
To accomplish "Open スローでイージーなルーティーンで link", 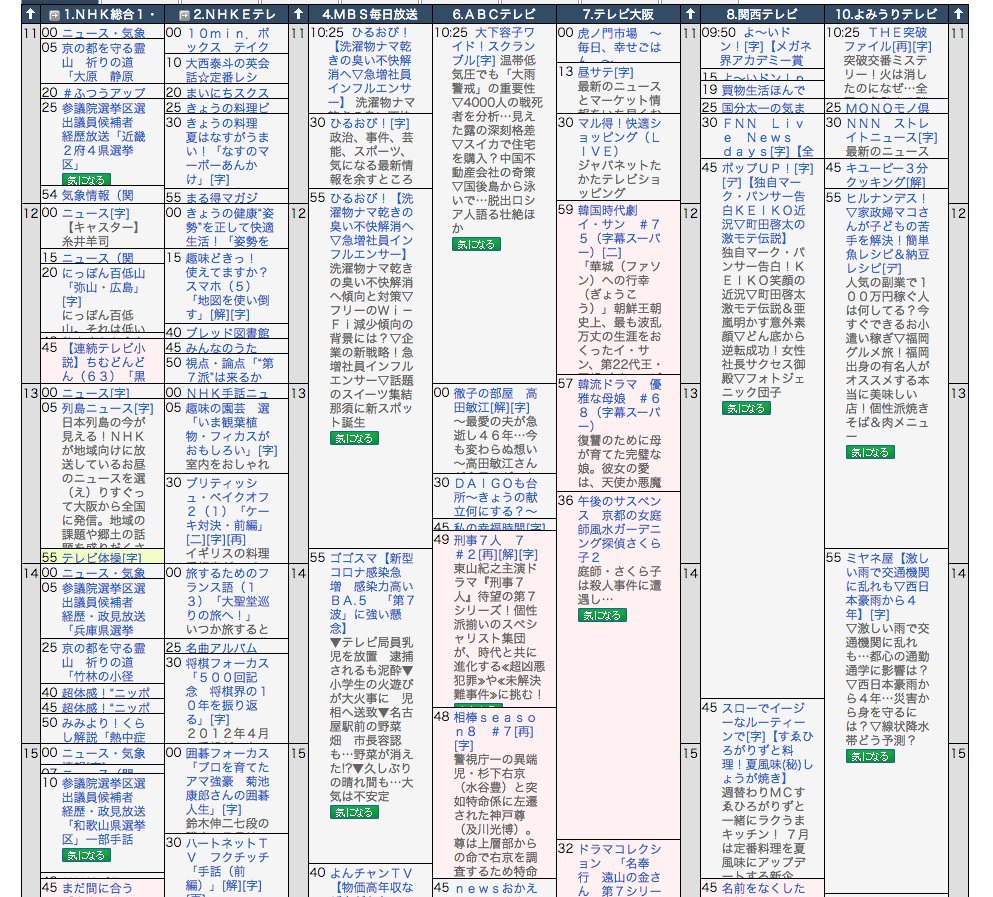I will coord(768,742).
